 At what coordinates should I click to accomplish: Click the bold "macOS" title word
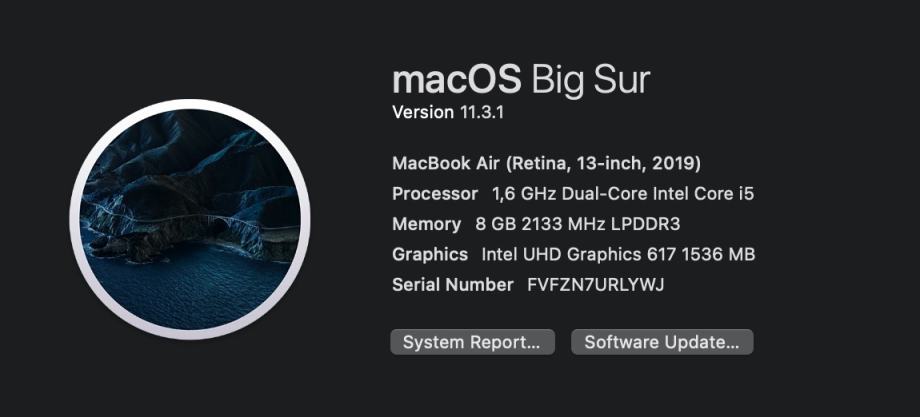tap(456, 80)
